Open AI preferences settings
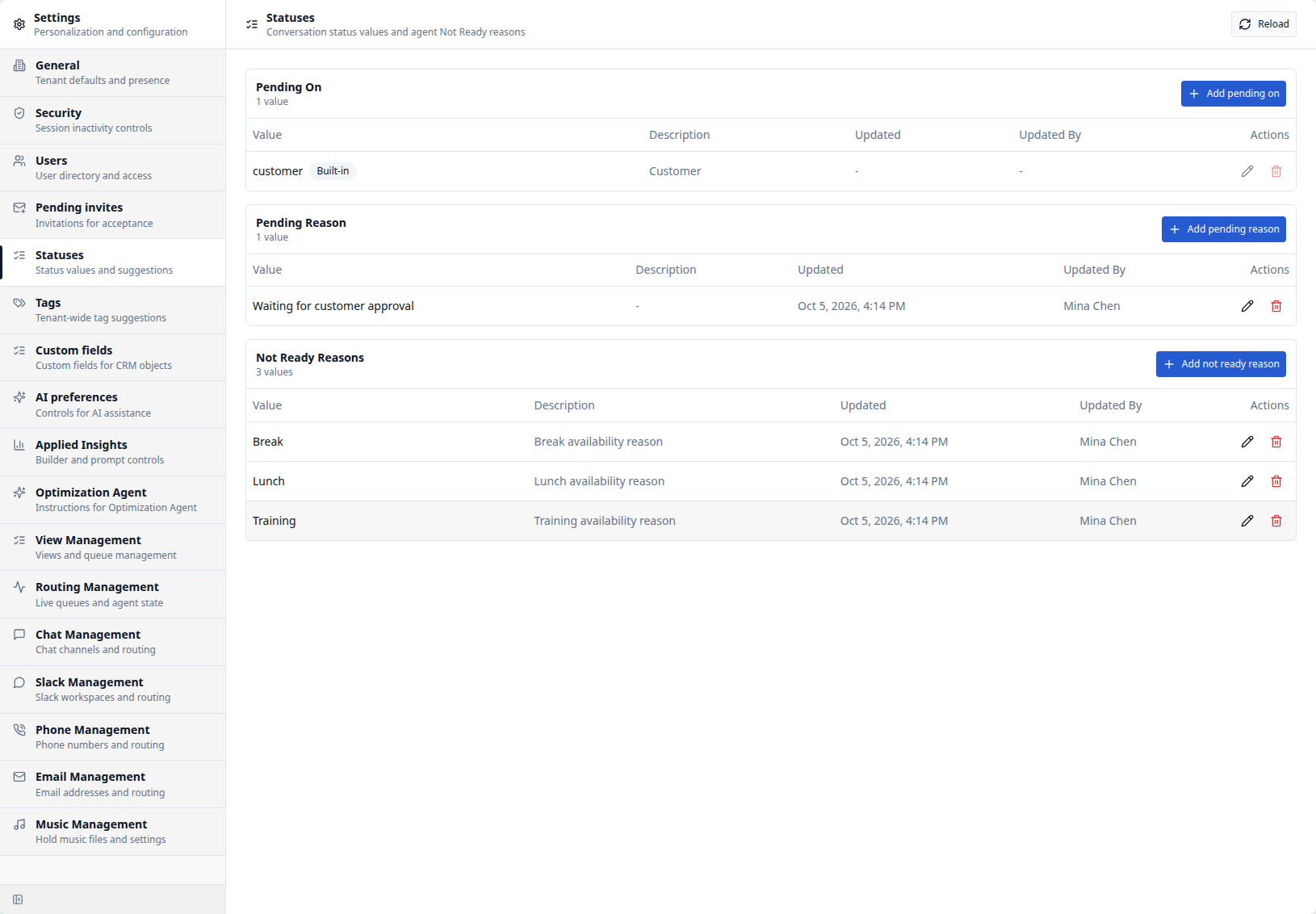This screenshot has height=914, width=1316. 113,405
